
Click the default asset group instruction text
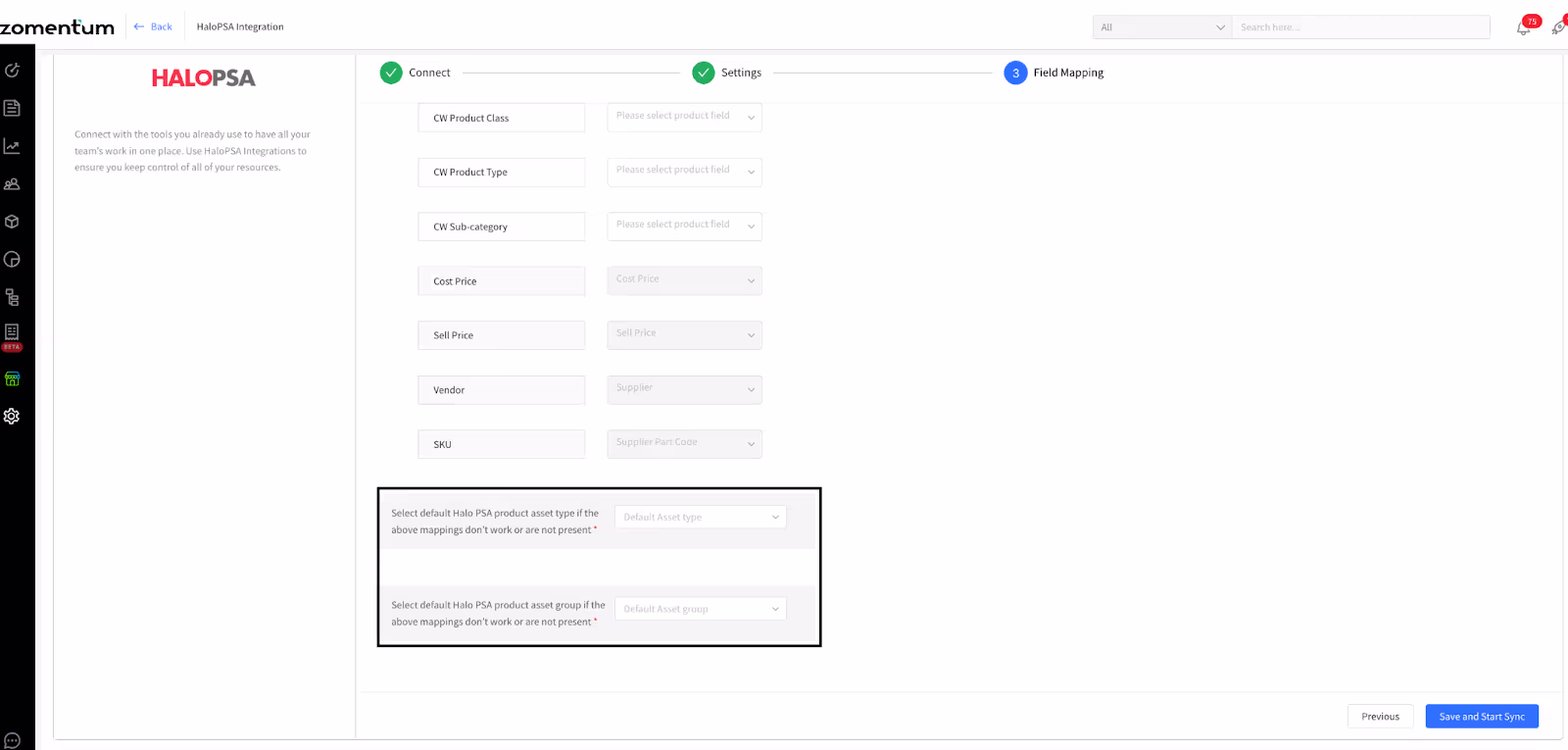tap(498, 614)
